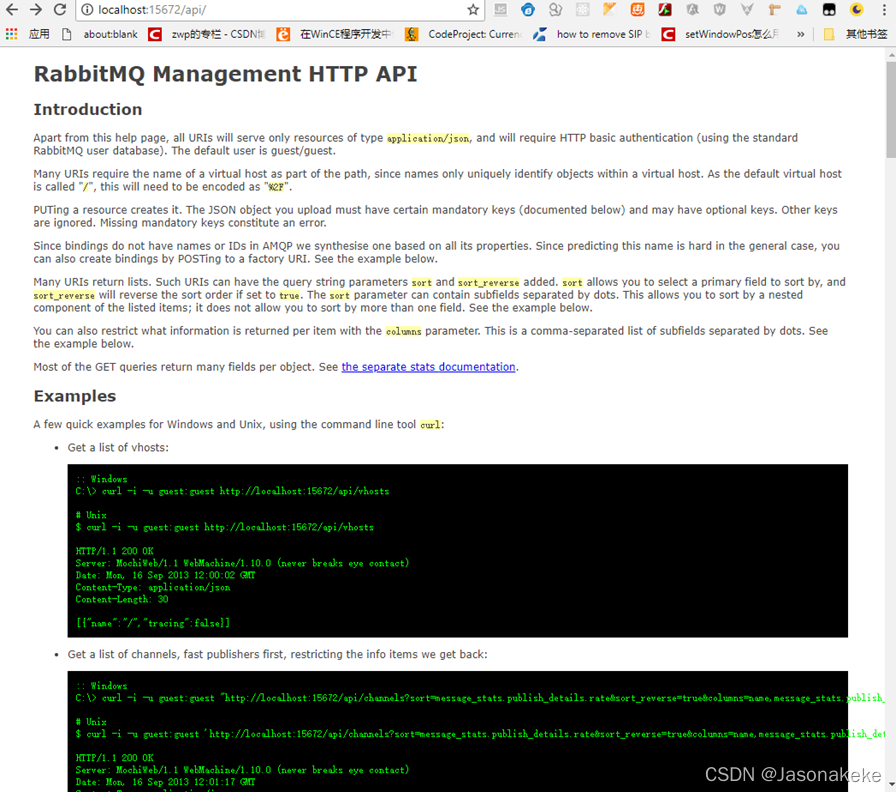
Task: Click the dark goggles extension icon
Action: click(827, 11)
